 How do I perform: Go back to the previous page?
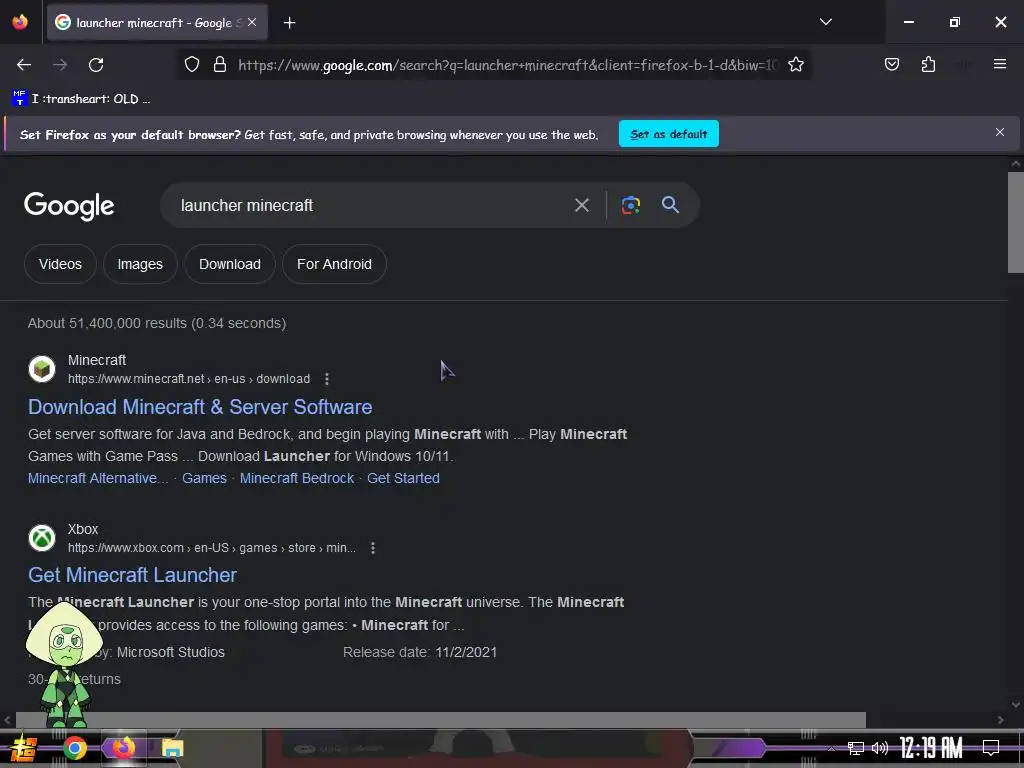24,65
